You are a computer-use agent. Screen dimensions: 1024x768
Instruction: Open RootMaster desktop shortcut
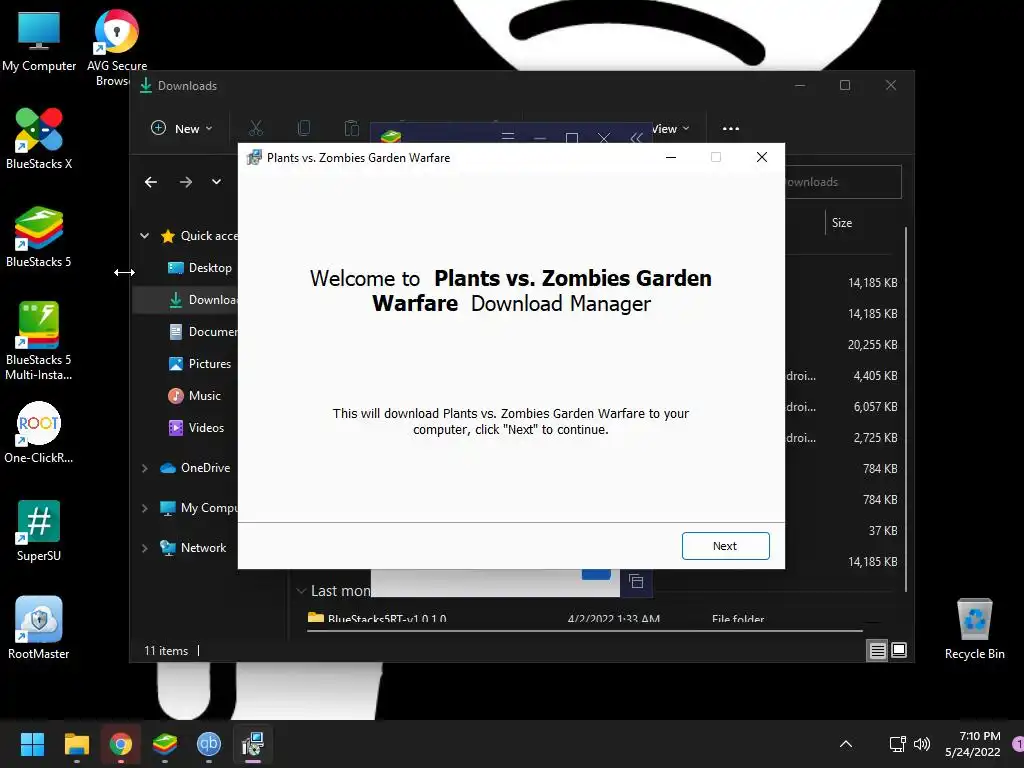[39, 628]
